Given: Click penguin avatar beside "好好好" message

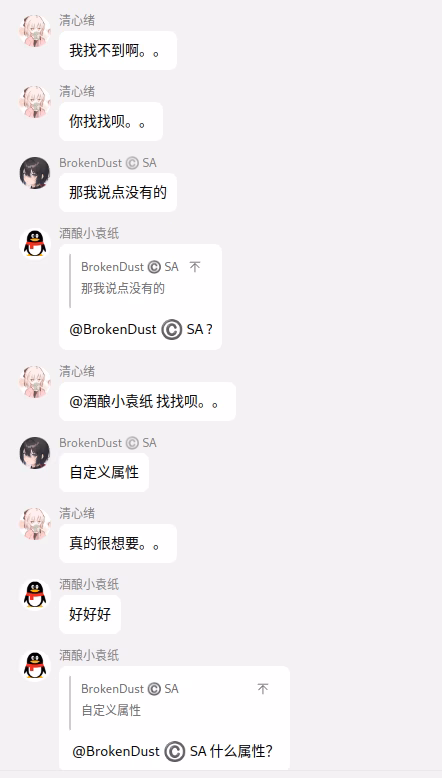Looking at the screenshot, I should click(x=35, y=594).
